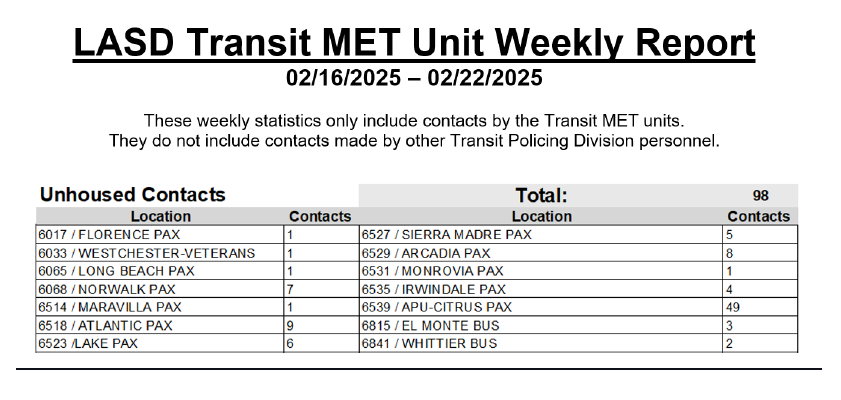This screenshot has width=841, height=400.
Task: Click the LASD Transit MET Unit Weekly Report title
Action: [x=414, y=43]
